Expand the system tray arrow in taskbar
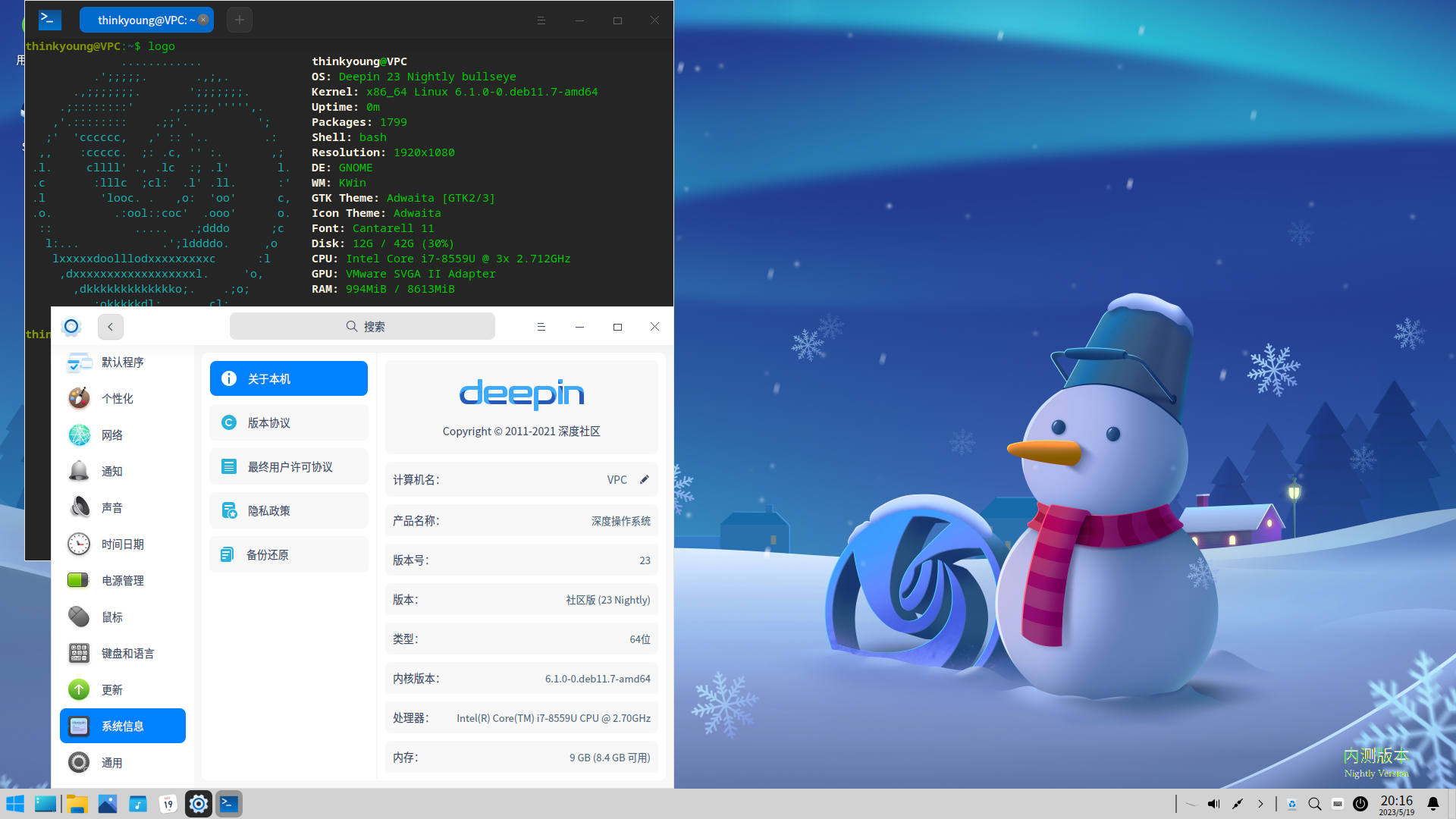 [x=1260, y=804]
